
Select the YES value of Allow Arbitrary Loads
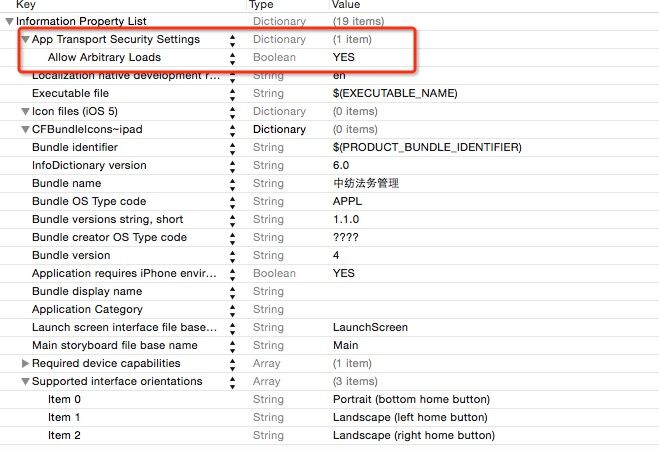point(344,57)
